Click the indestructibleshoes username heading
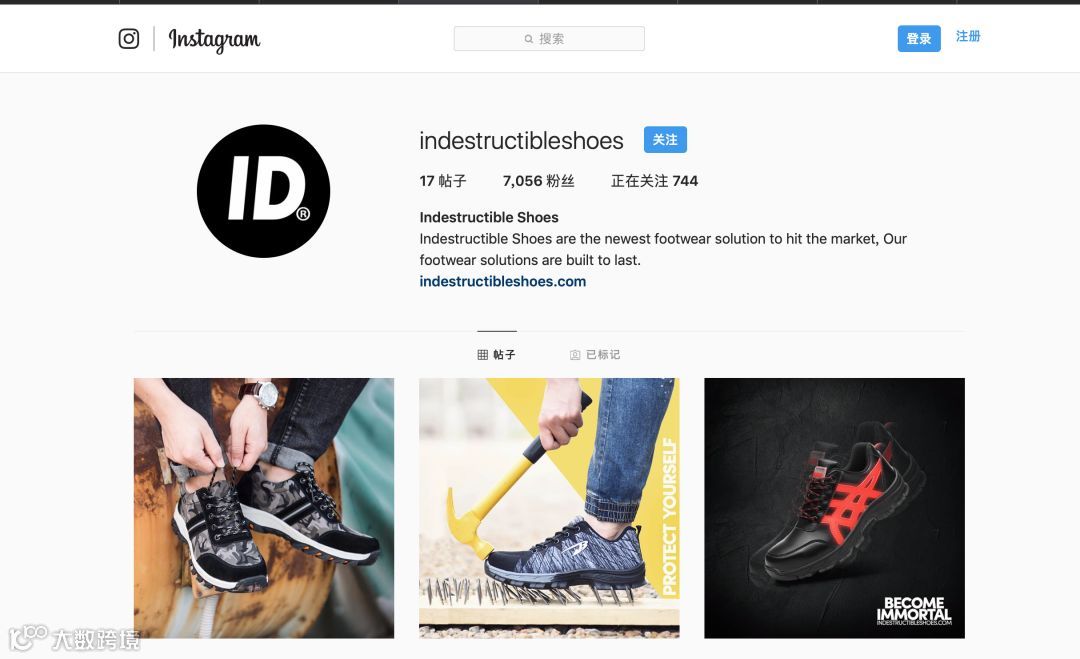 521,140
